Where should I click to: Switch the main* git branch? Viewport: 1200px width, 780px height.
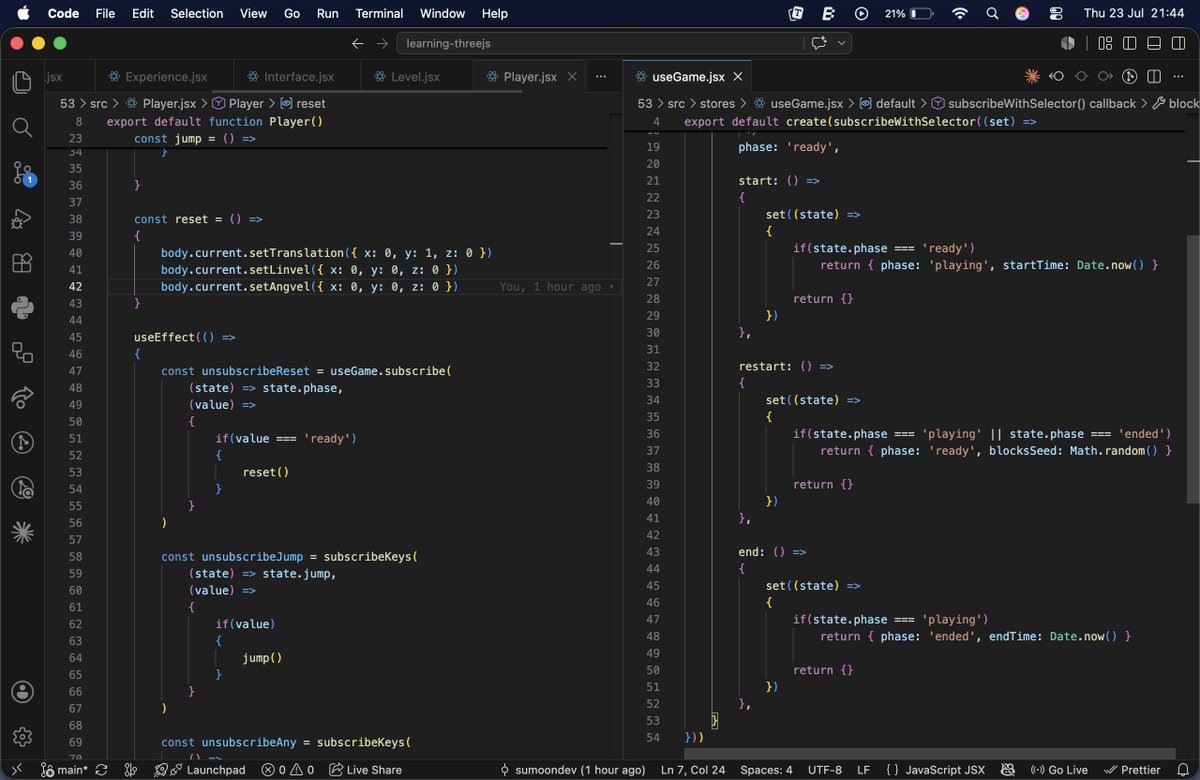pos(66,770)
